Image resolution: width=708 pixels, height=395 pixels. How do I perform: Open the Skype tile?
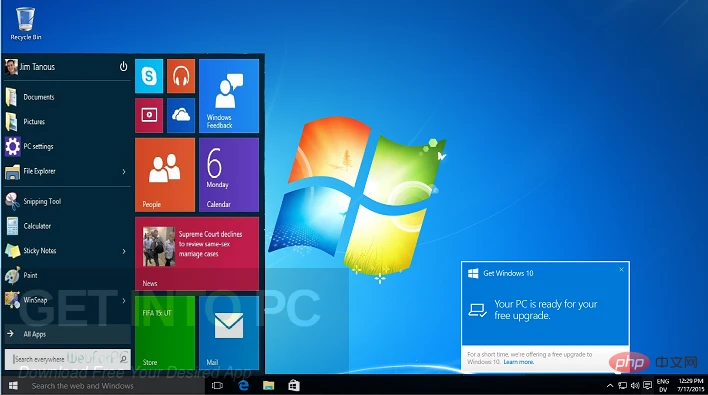pos(149,76)
